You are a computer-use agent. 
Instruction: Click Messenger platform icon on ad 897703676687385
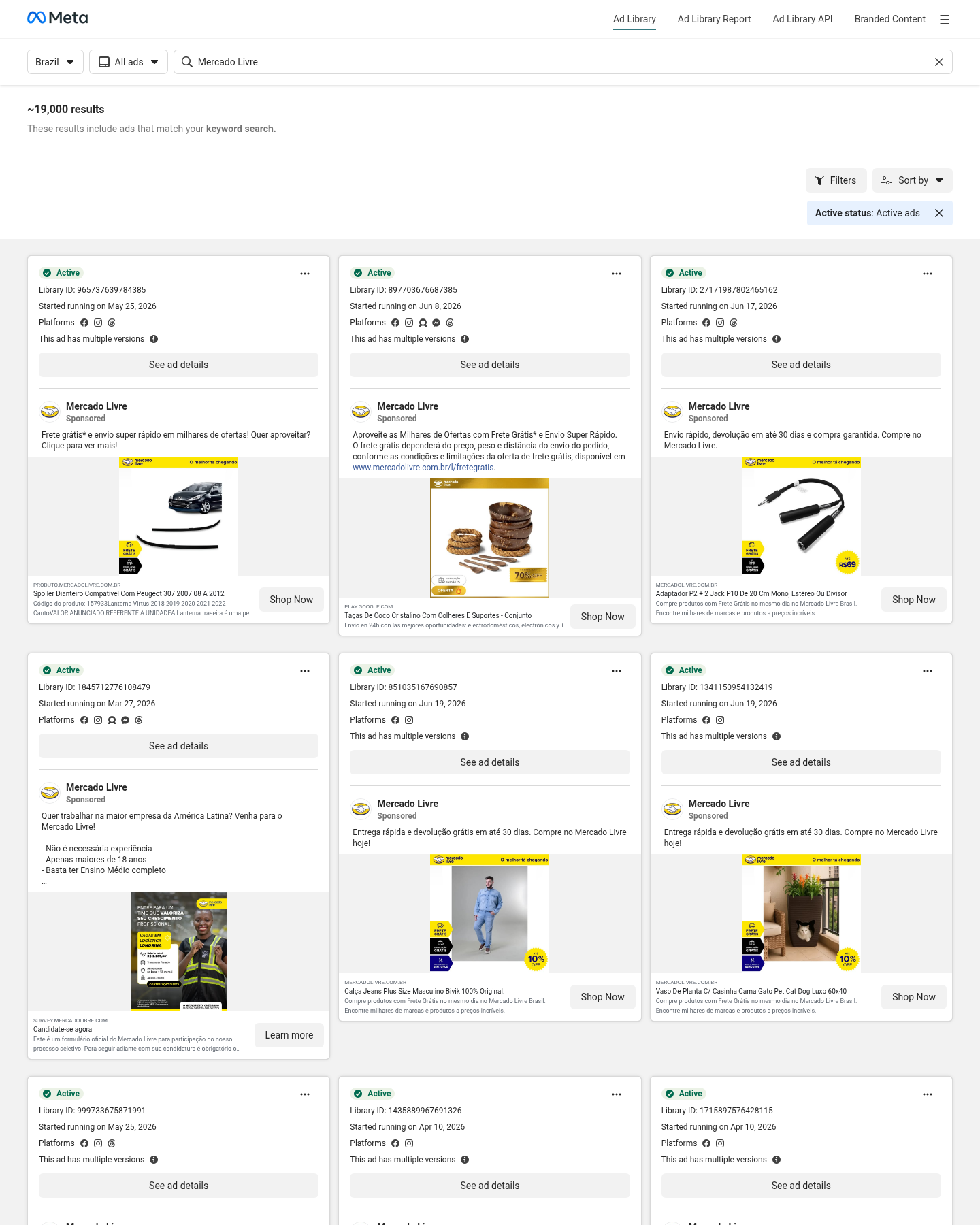click(x=436, y=323)
